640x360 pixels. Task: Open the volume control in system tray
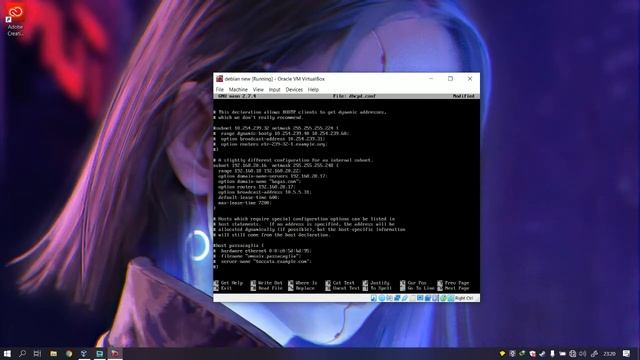[x=582, y=353]
